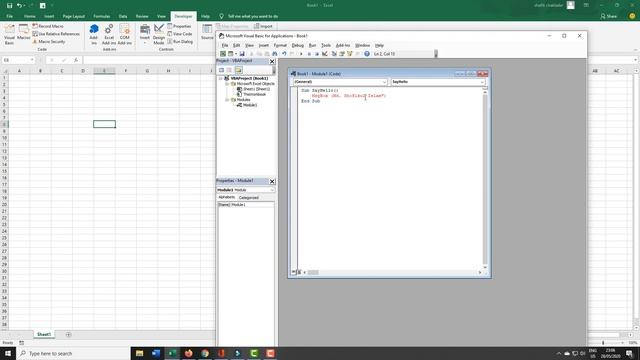Close the Project - VBAProject pane
The image size is (640, 360).
(x=272, y=61)
